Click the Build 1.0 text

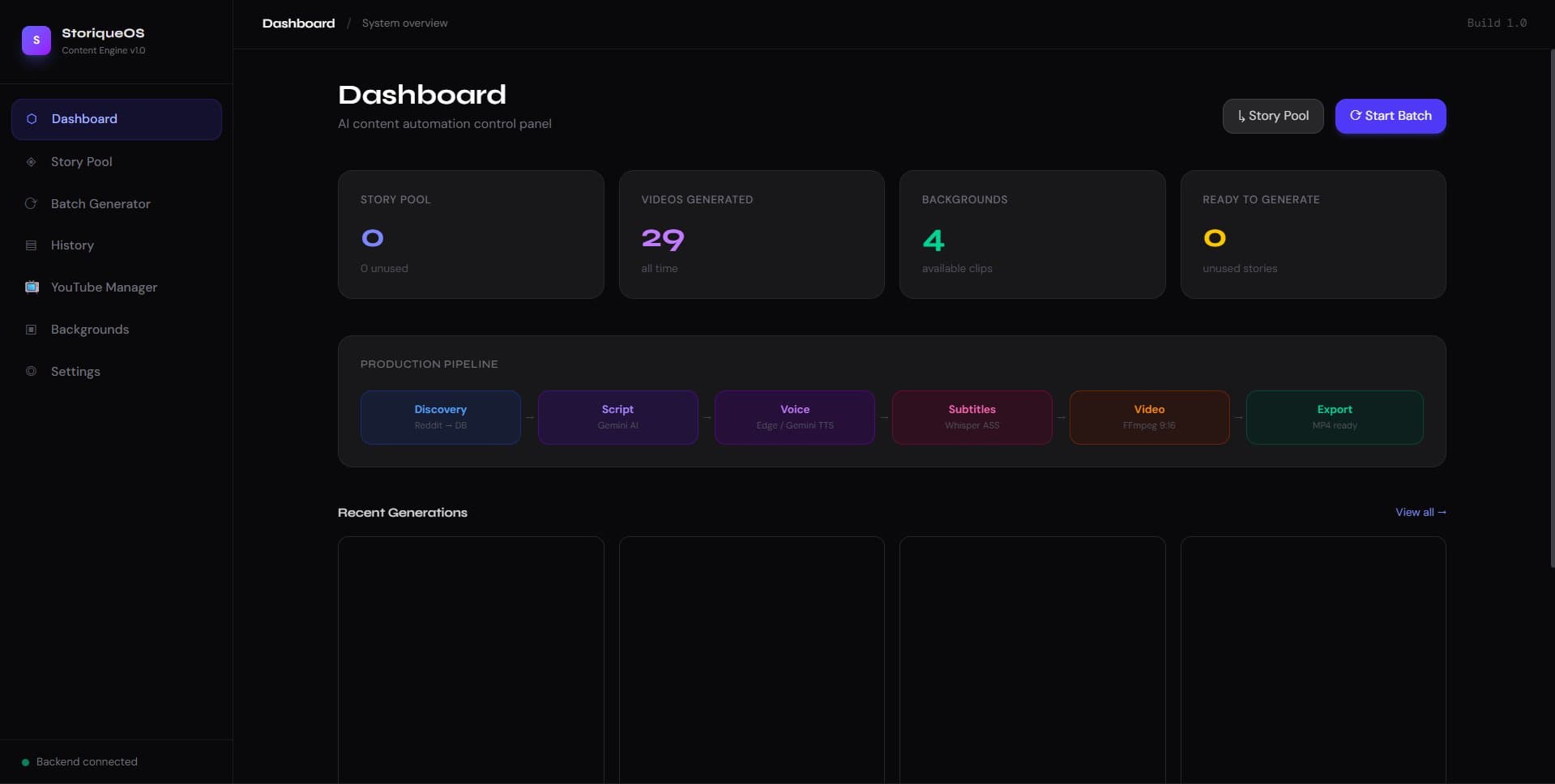click(1497, 23)
